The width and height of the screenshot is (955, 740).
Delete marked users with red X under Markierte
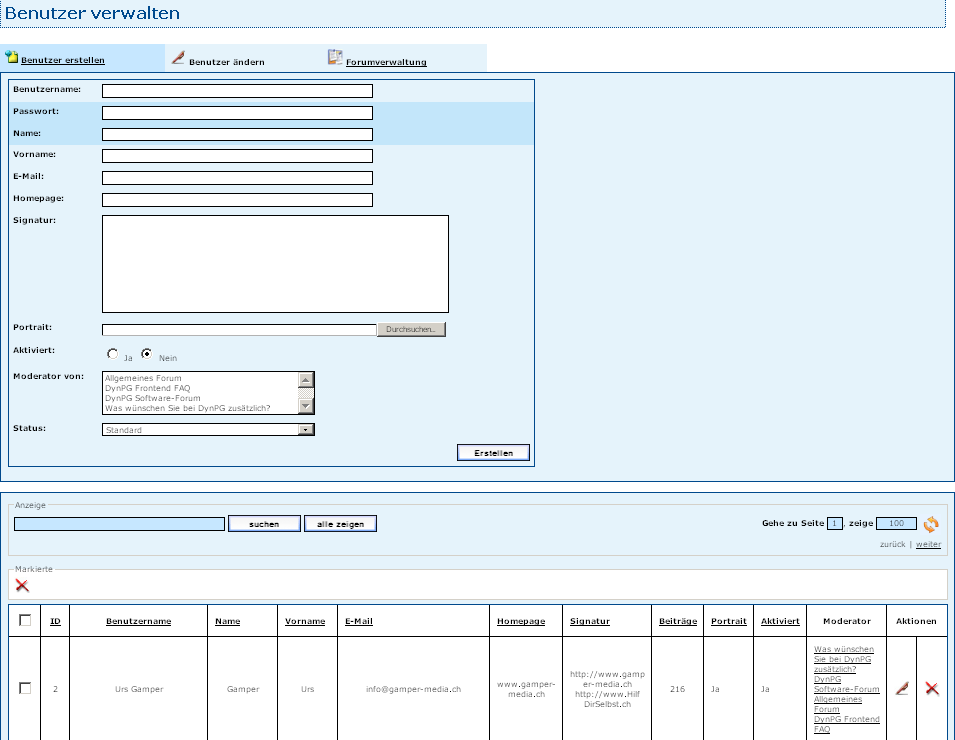coord(22,585)
